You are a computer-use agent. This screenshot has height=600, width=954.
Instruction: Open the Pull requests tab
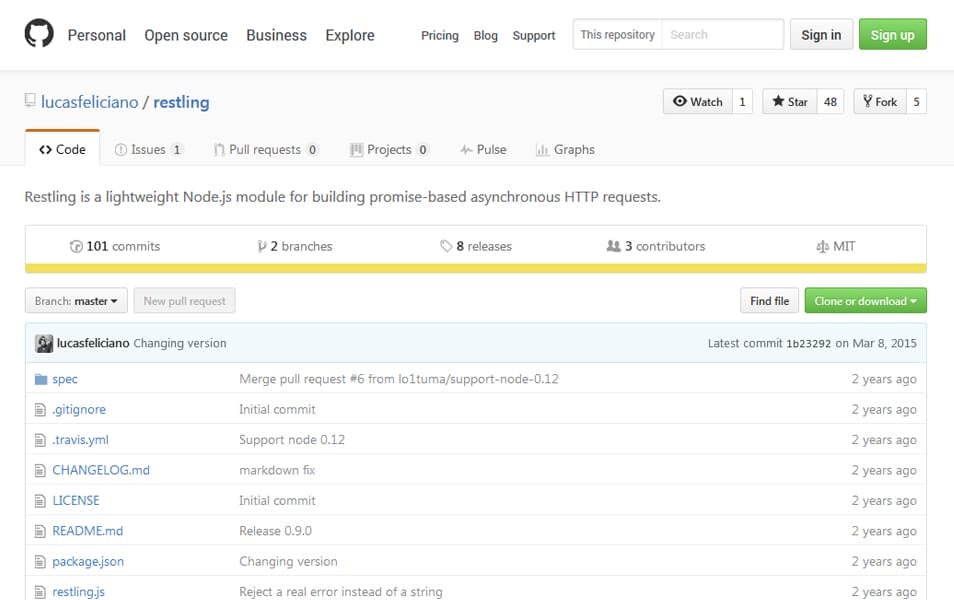265,149
